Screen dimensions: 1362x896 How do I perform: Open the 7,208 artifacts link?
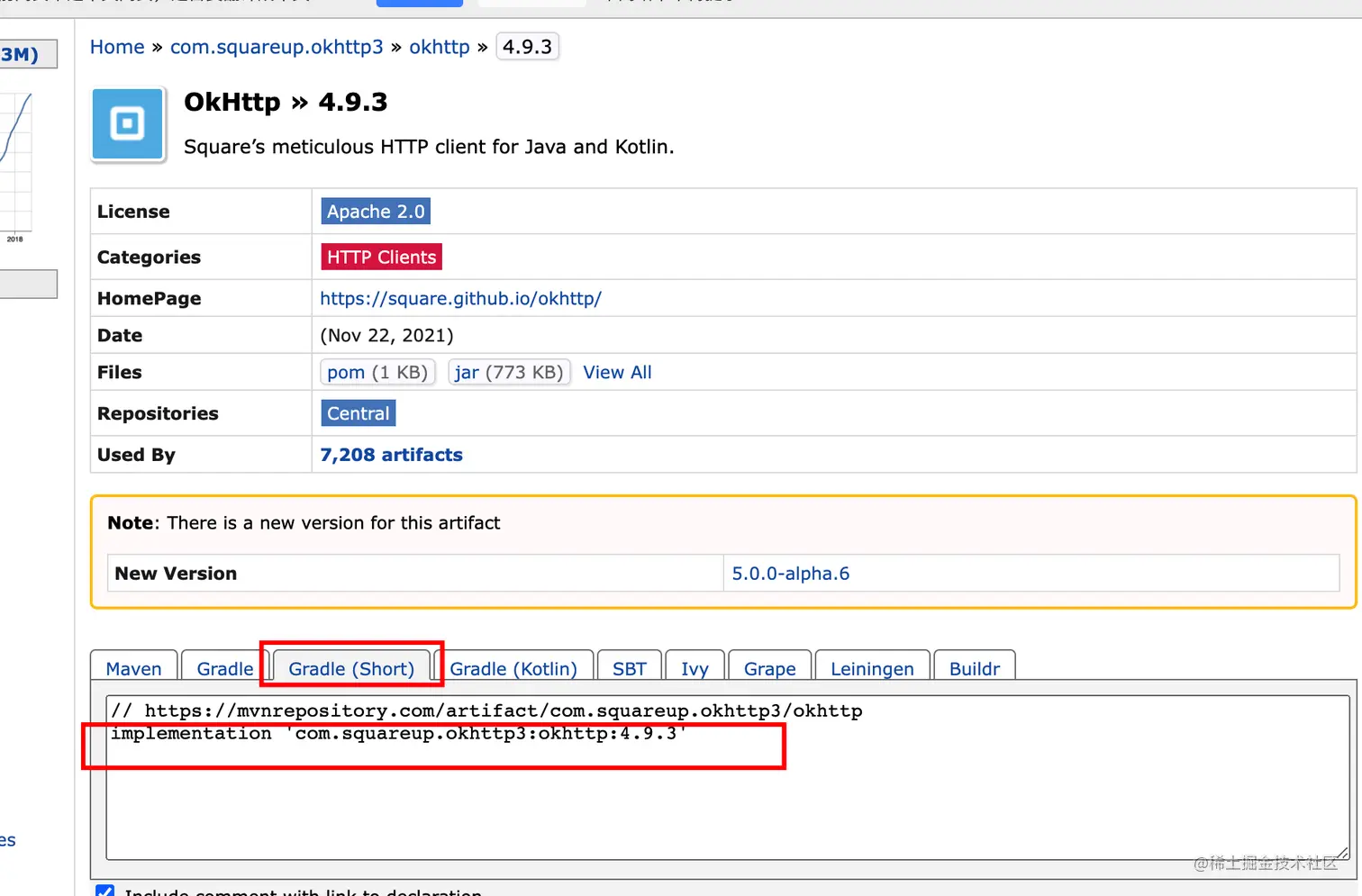pyautogui.click(x=391, y=455)
